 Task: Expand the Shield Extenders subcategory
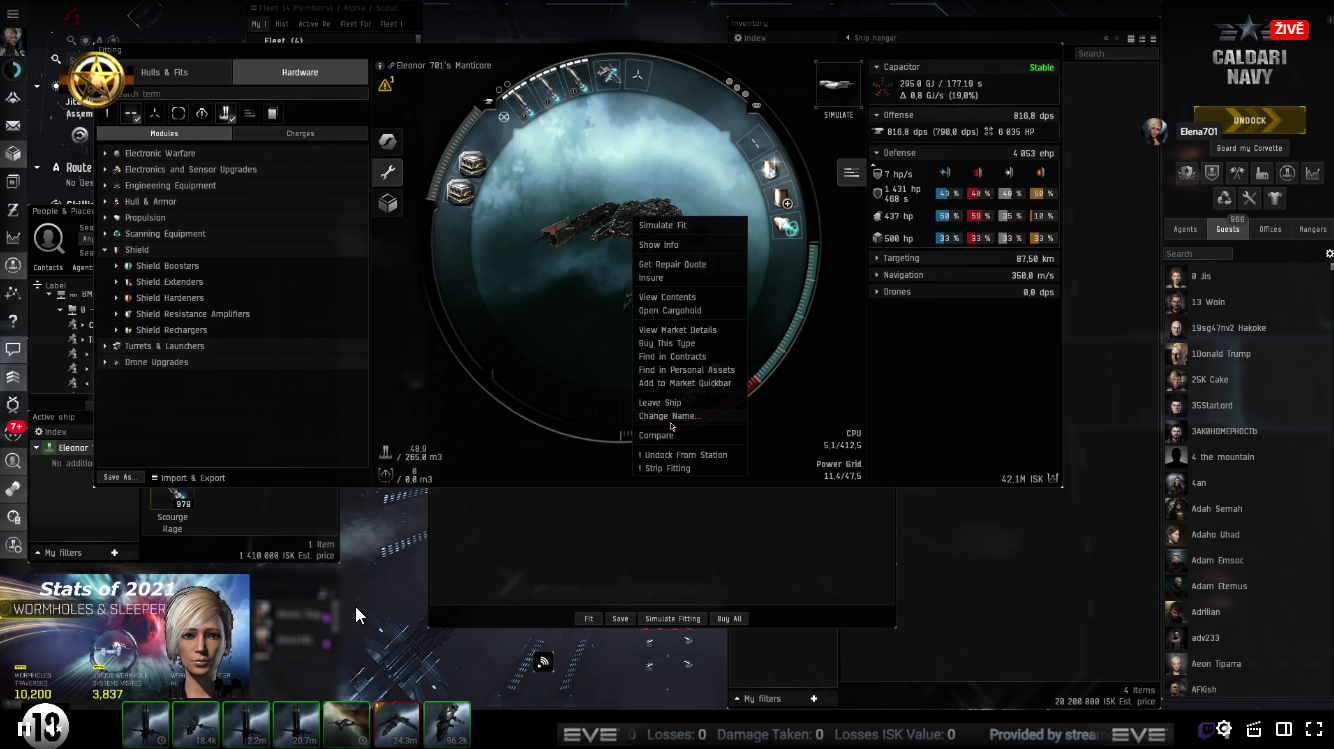(x=117, y=282)
